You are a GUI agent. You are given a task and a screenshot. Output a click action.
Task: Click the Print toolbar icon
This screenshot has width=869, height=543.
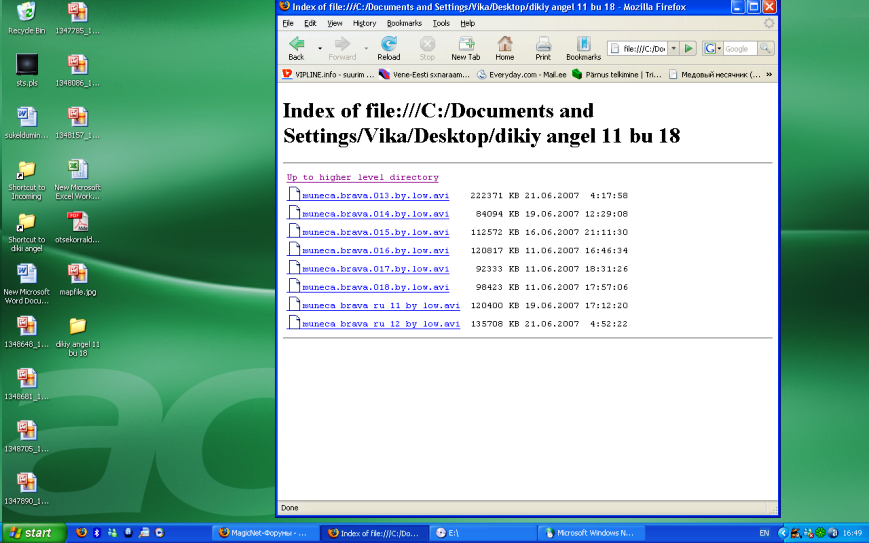coord(543,46)
